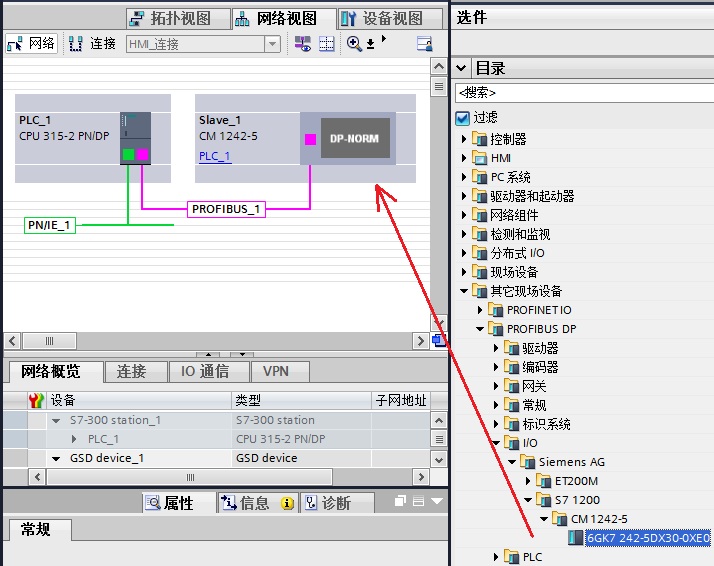Screen dimensions: 714x566
Task: Click the download arrow icon beside zoom
Action: point(371,44)
